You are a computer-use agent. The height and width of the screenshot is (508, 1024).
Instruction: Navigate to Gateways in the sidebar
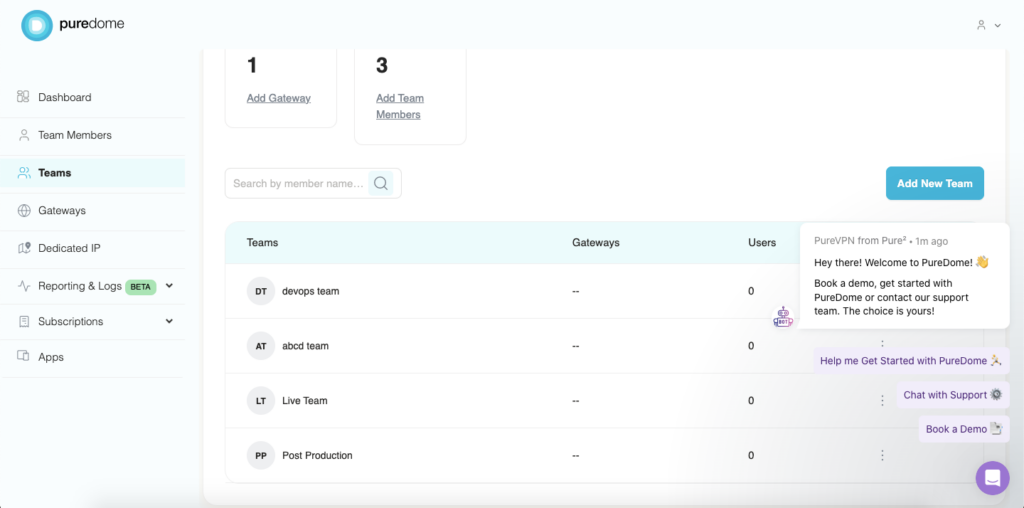click(62, 211)
